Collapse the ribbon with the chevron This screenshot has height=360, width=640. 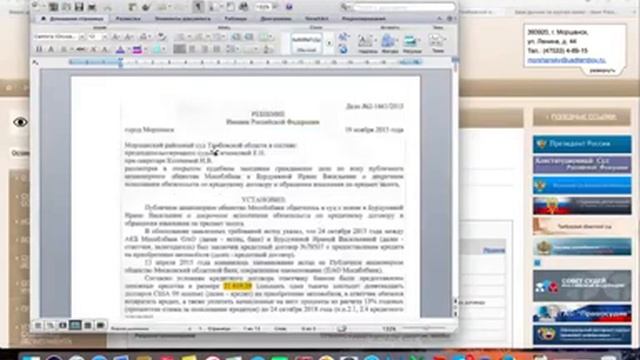tap(439, 18)
